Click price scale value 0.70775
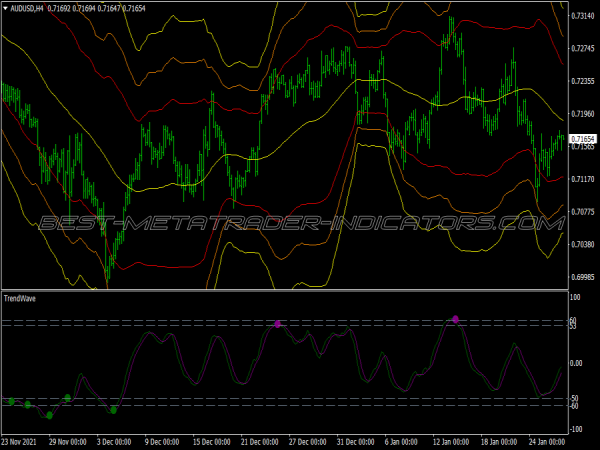Image resolution: width=600 pixels, height=450 pixels. 583,212
